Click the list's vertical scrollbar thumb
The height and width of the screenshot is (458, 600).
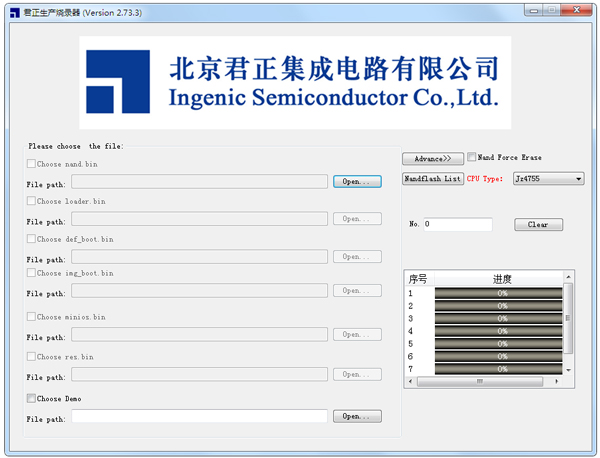click(569, 318)
